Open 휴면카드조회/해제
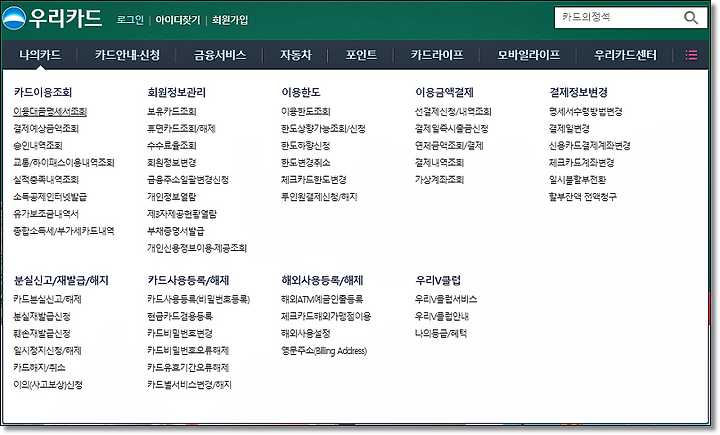 [x=181, y=129]
